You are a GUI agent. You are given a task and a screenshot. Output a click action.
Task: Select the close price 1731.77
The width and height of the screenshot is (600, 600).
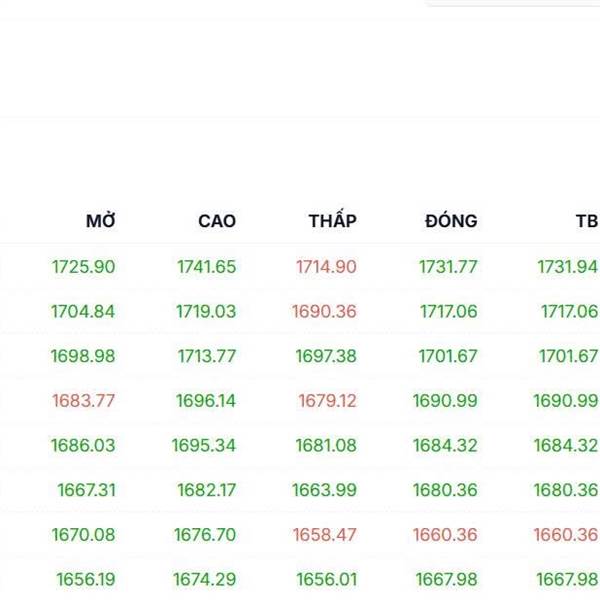coord(448,267)
